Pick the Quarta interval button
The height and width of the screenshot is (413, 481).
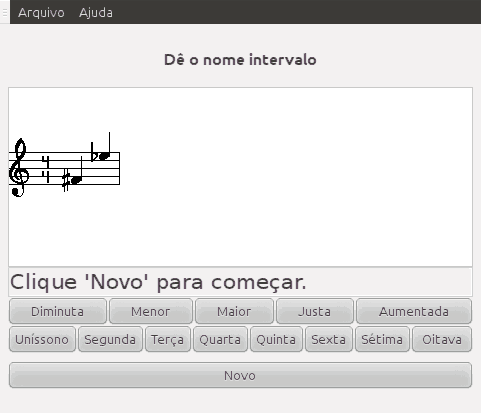[x=220, y=339]
